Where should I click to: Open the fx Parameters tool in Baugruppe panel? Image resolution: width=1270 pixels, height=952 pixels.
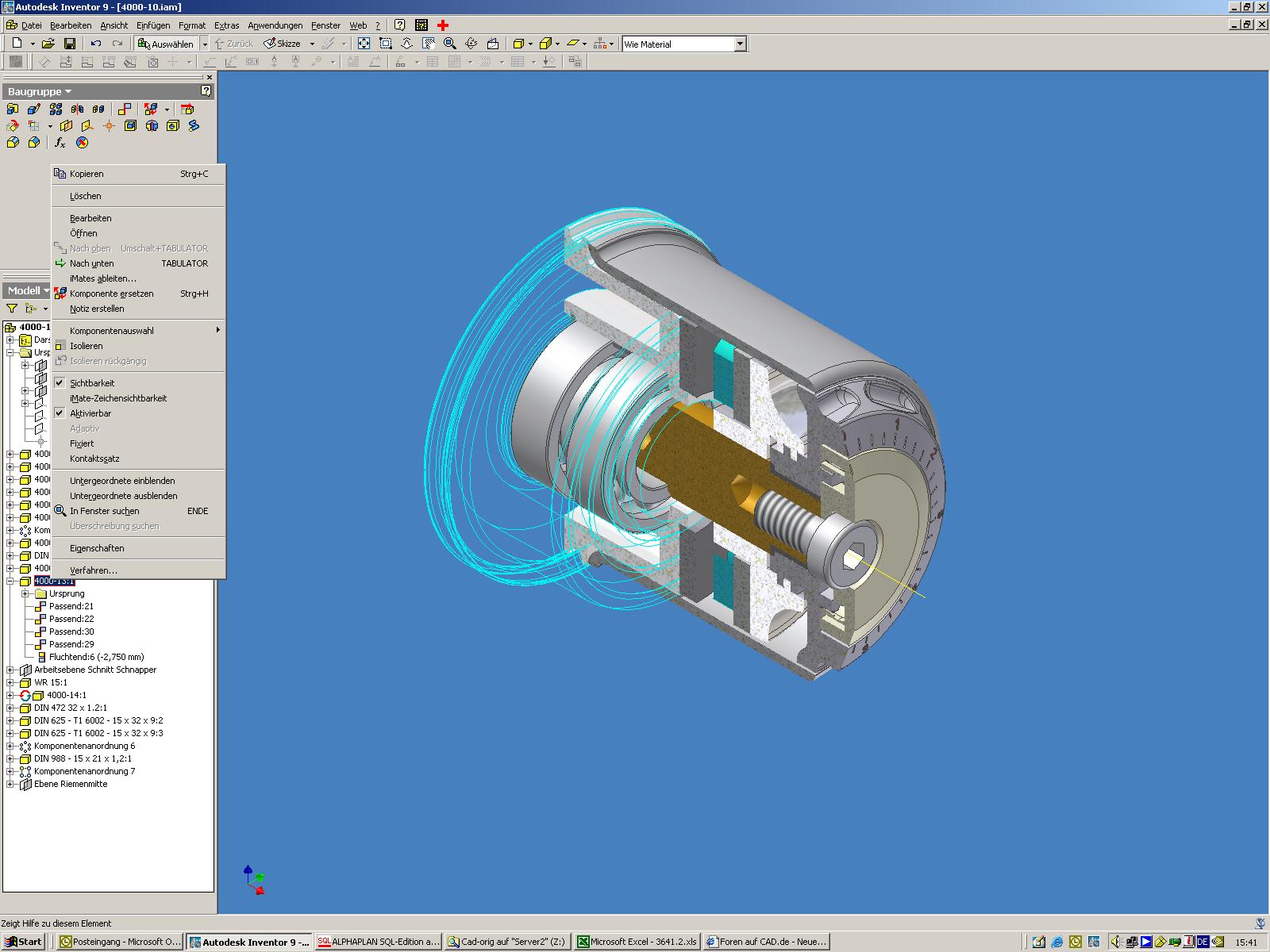(x=60, y=143)
